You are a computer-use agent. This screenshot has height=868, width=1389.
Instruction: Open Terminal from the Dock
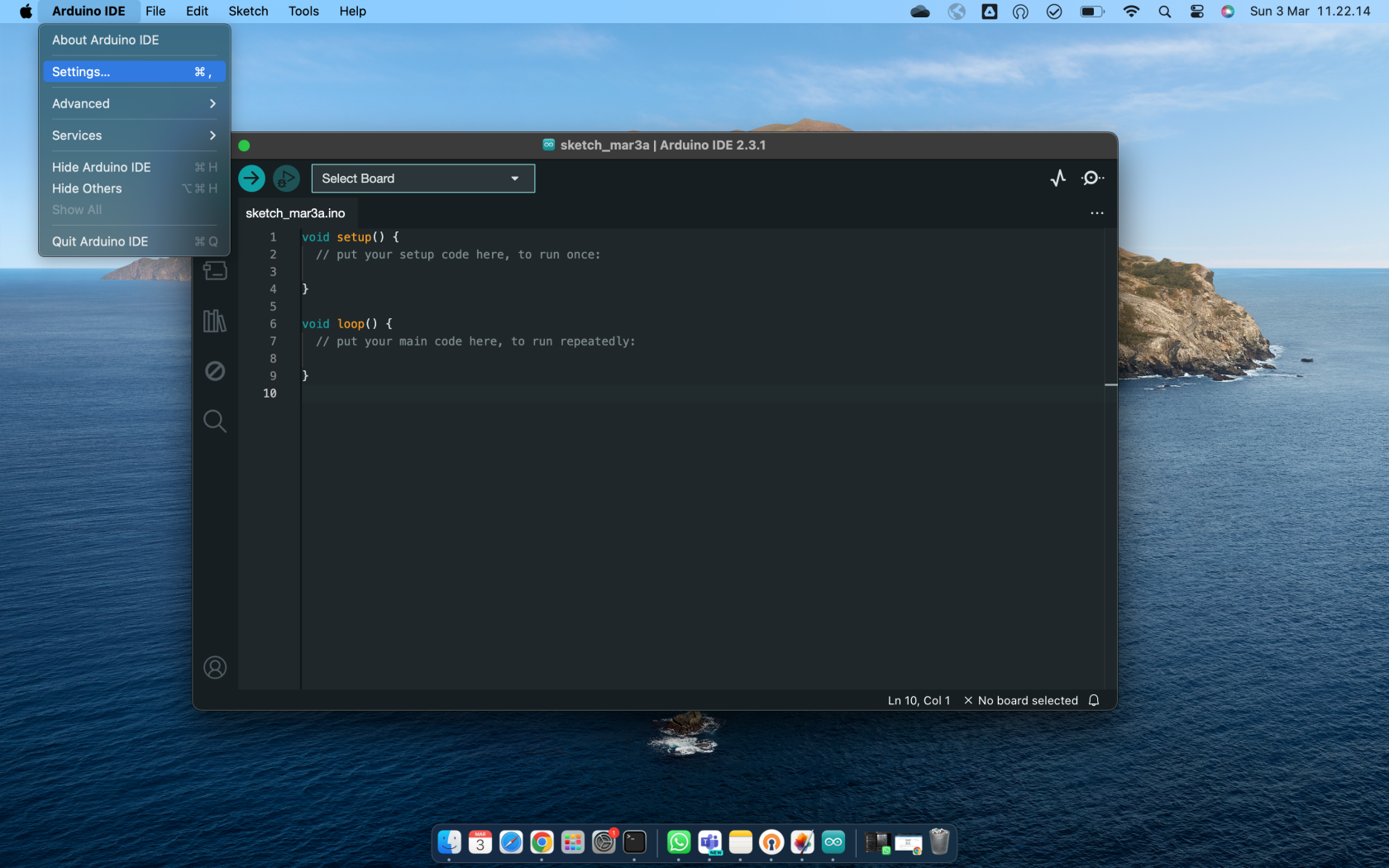click(x=635, y=842)
